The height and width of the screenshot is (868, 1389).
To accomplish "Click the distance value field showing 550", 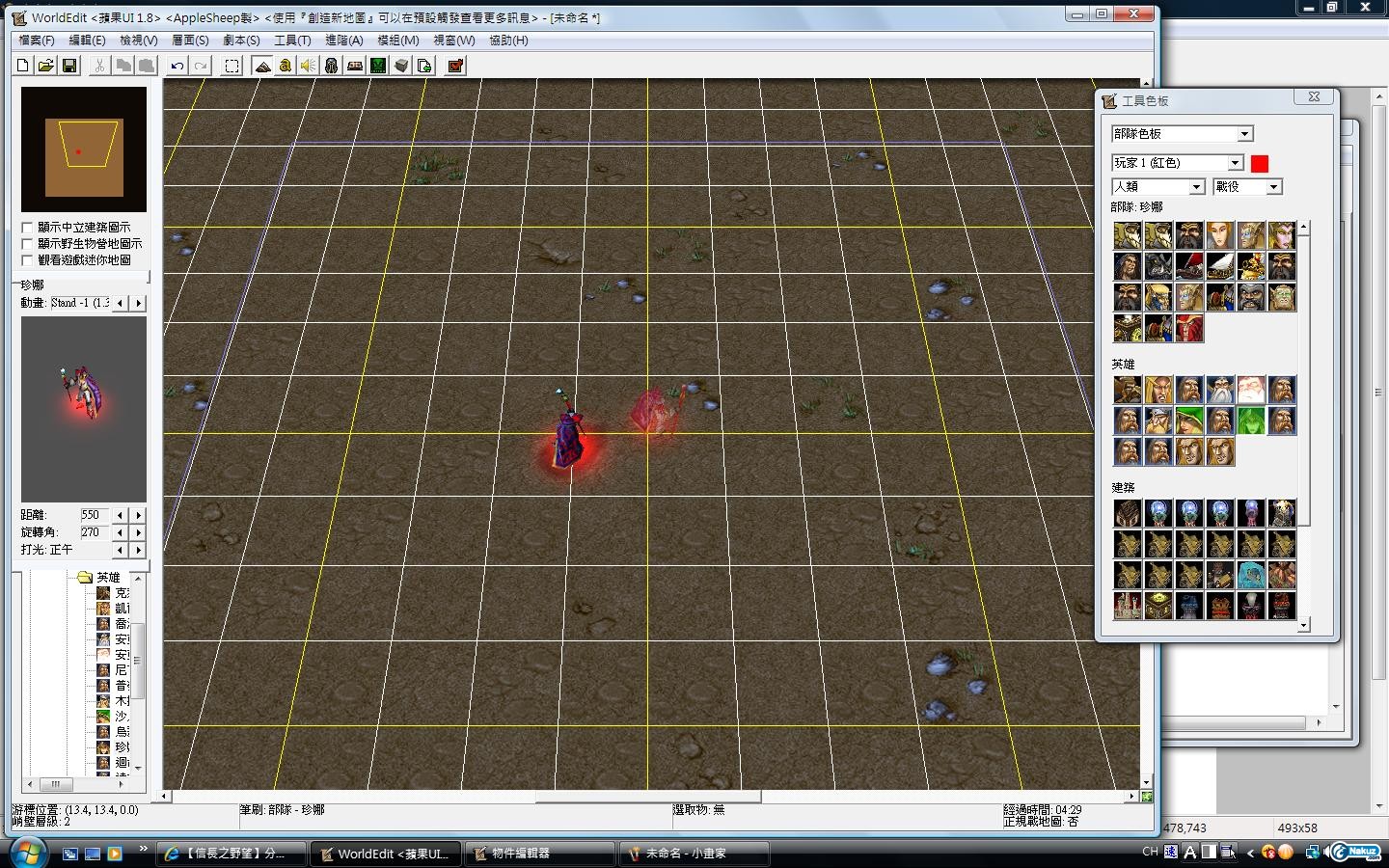I will (x=95, y=515).
